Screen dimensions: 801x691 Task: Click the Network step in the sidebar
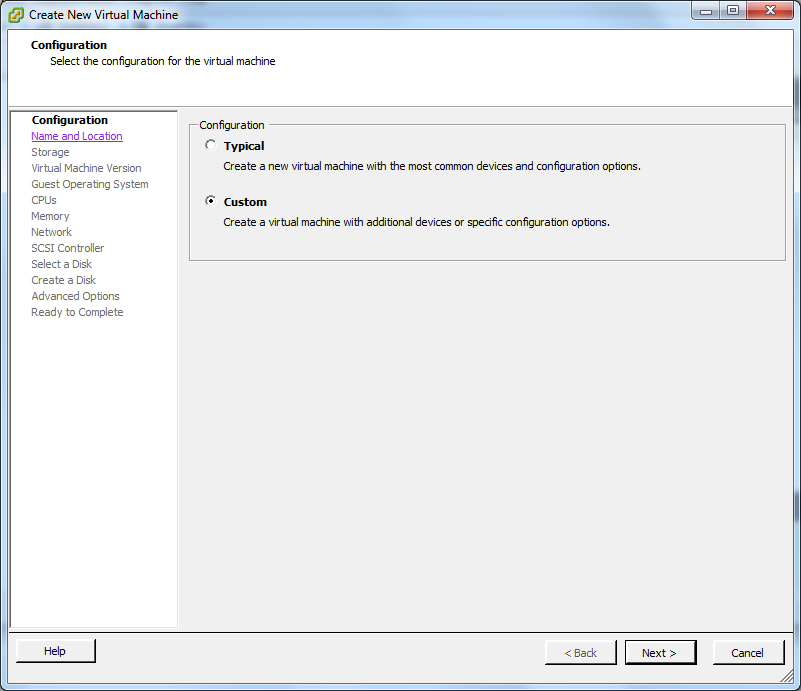(52, 232)
